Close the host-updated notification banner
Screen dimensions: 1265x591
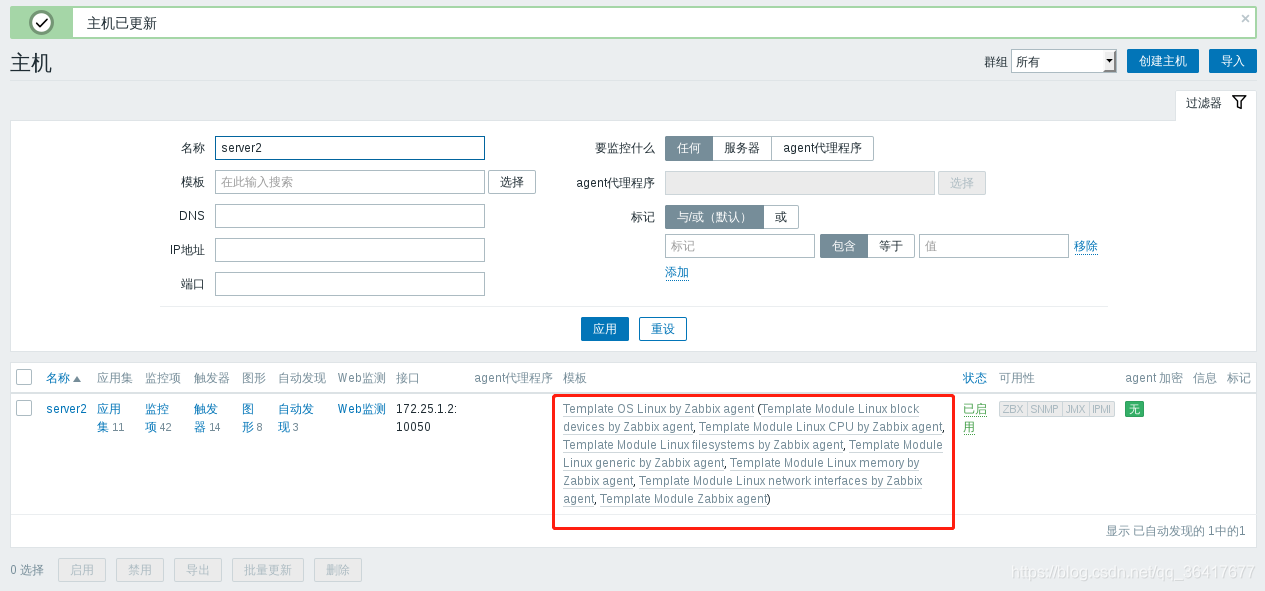(x=1245, y=18)
